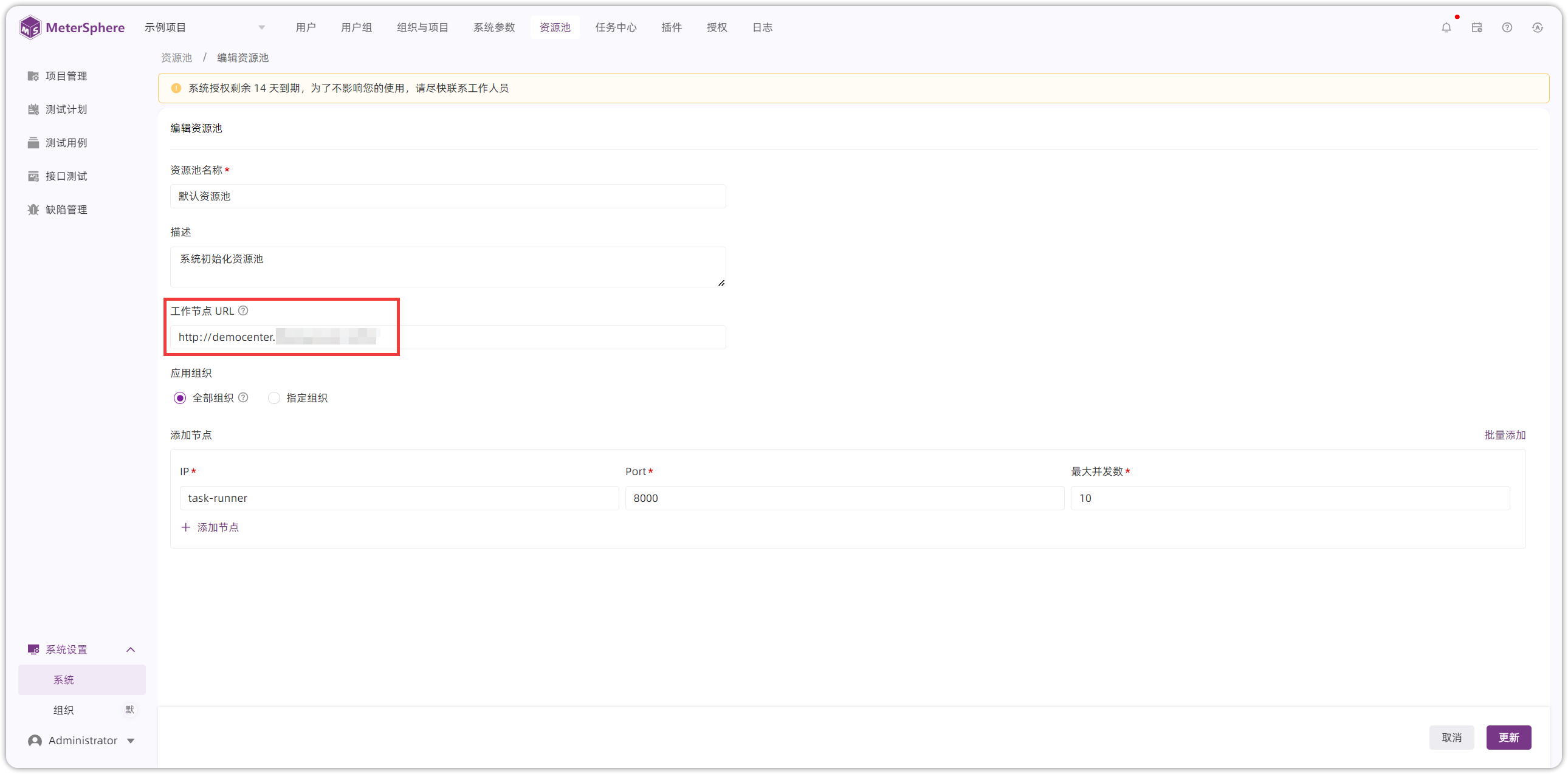Open the Administrator user menu arrow
Viewport: 1568px width, 774px height.
coord(131,741)
